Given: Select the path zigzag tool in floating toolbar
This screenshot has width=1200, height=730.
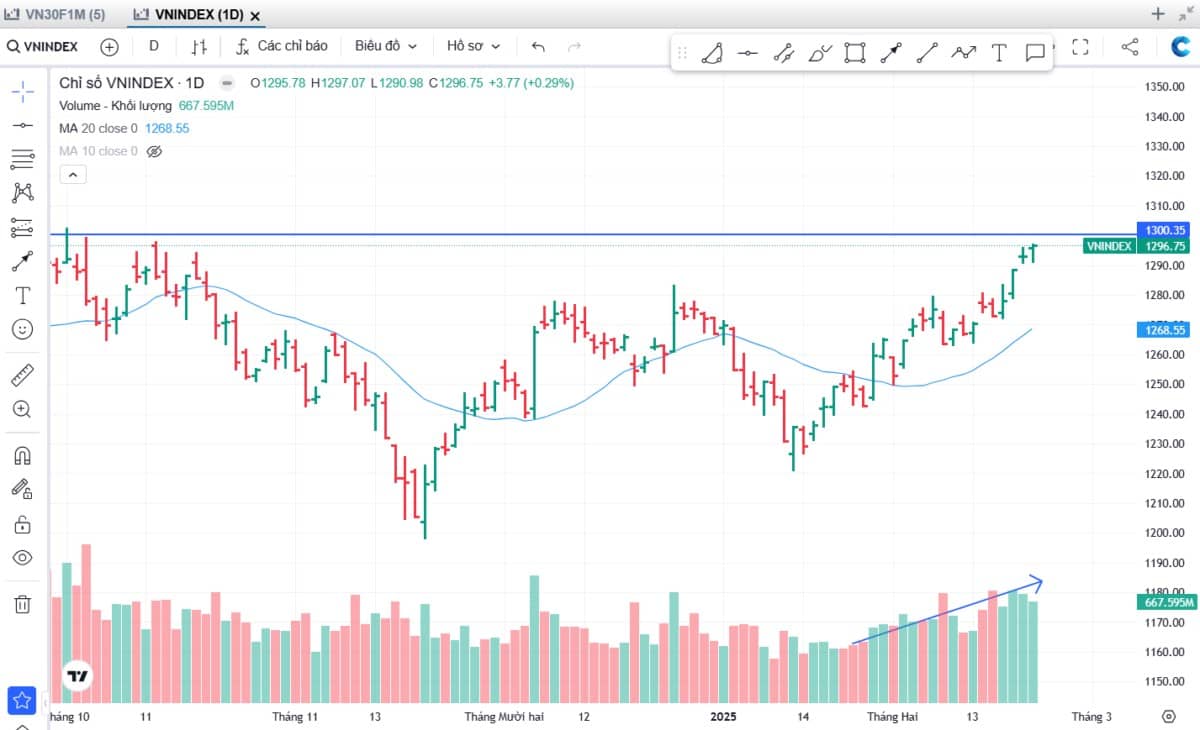Looking at the screenshot, I should click(963, 53).
